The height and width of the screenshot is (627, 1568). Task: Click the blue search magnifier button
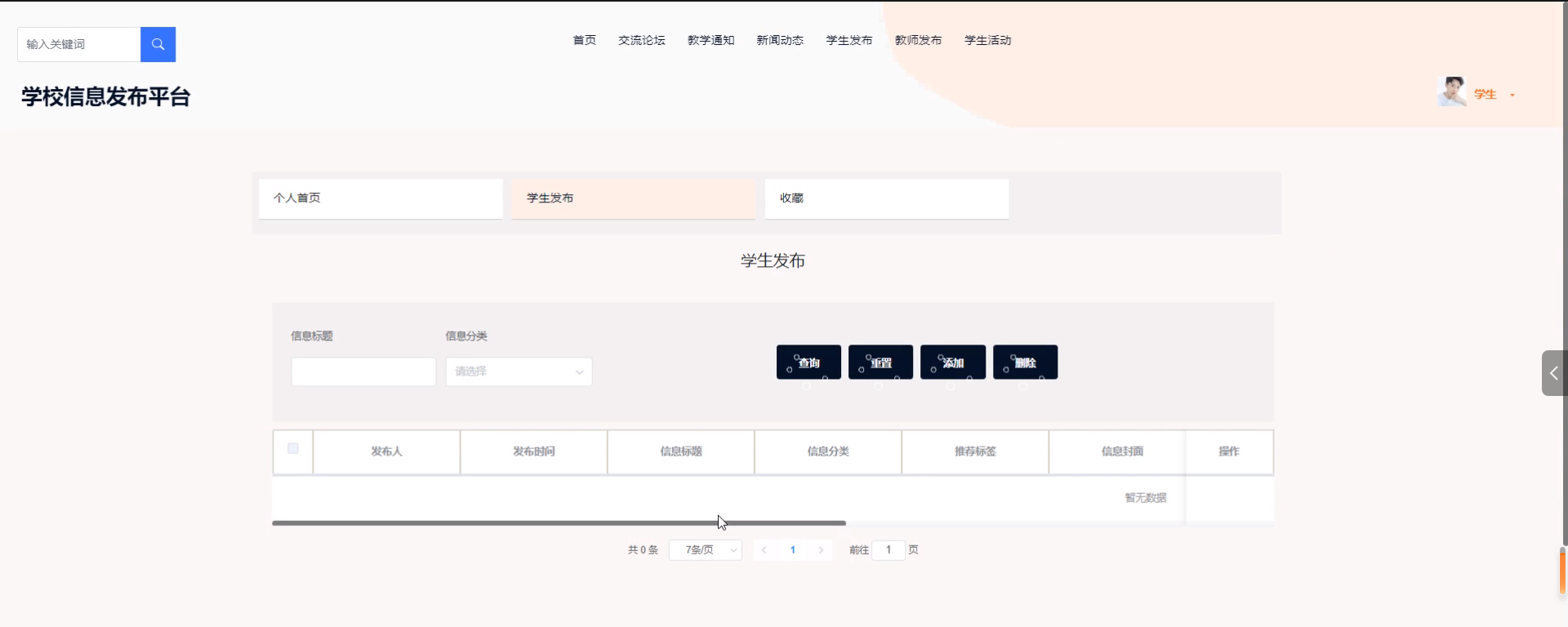click(158, 44)
